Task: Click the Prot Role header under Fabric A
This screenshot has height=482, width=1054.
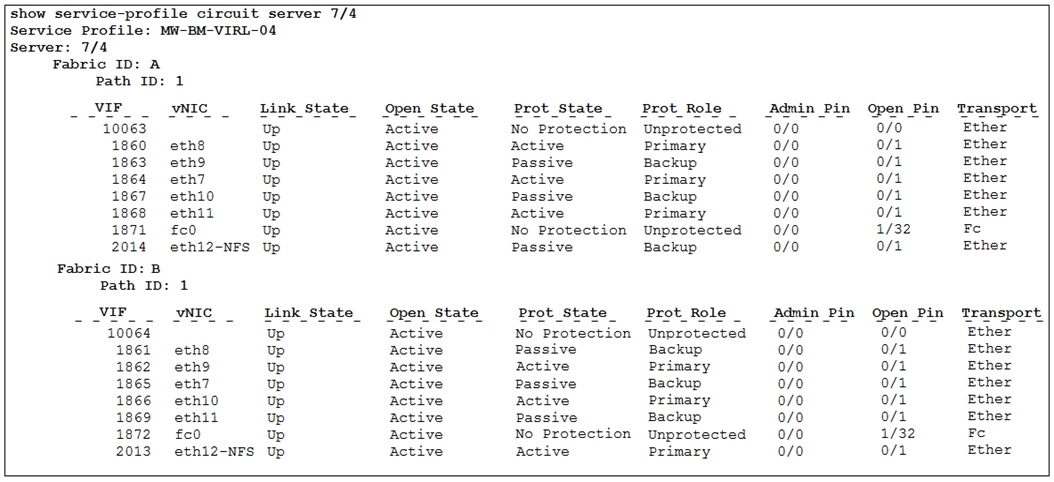Action: (682, 108)
